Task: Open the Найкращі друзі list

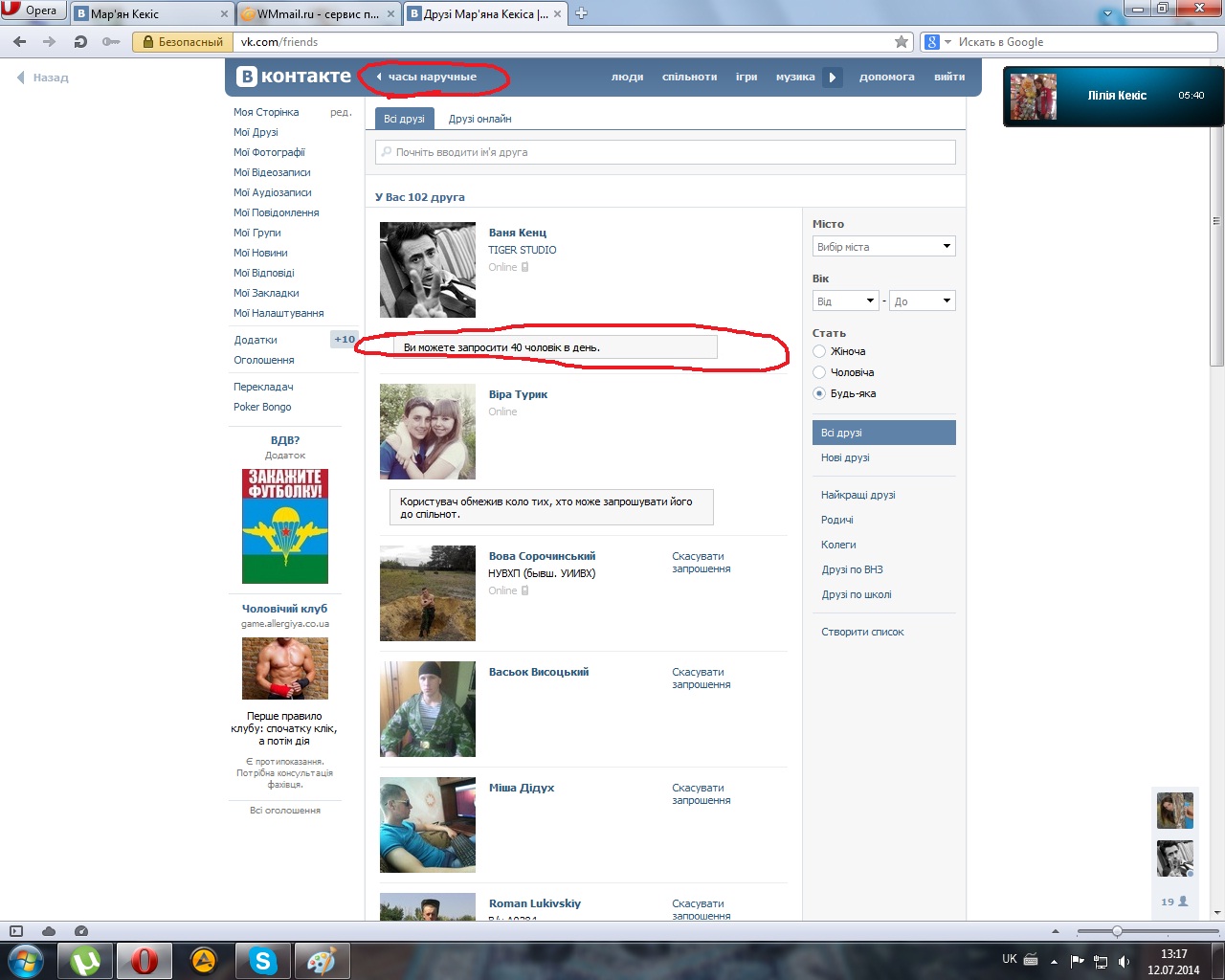Action: click(858, 495)
